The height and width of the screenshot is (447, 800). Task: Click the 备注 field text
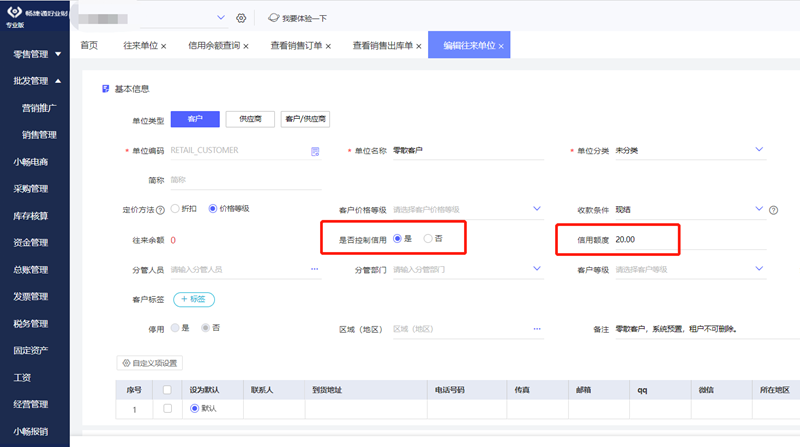pos(676,329)
